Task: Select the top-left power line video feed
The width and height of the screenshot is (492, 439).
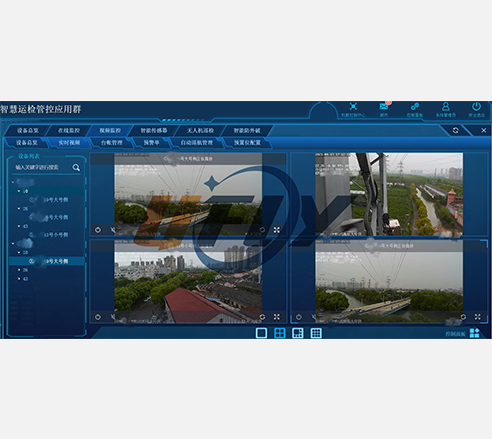Action: coord(188,194)
